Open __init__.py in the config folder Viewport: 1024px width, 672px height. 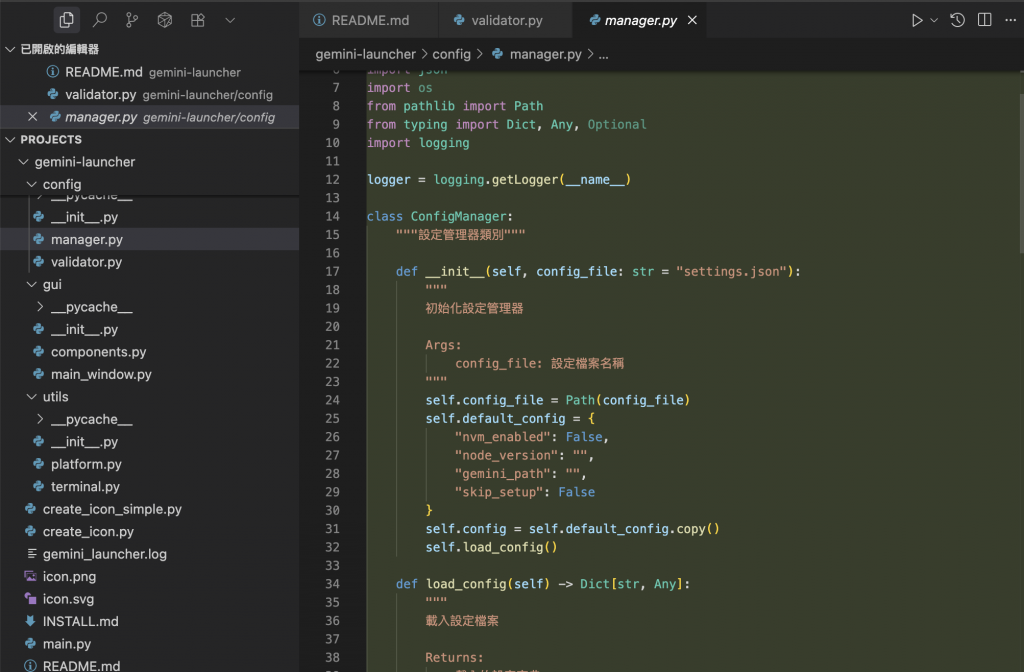[150, 217]
